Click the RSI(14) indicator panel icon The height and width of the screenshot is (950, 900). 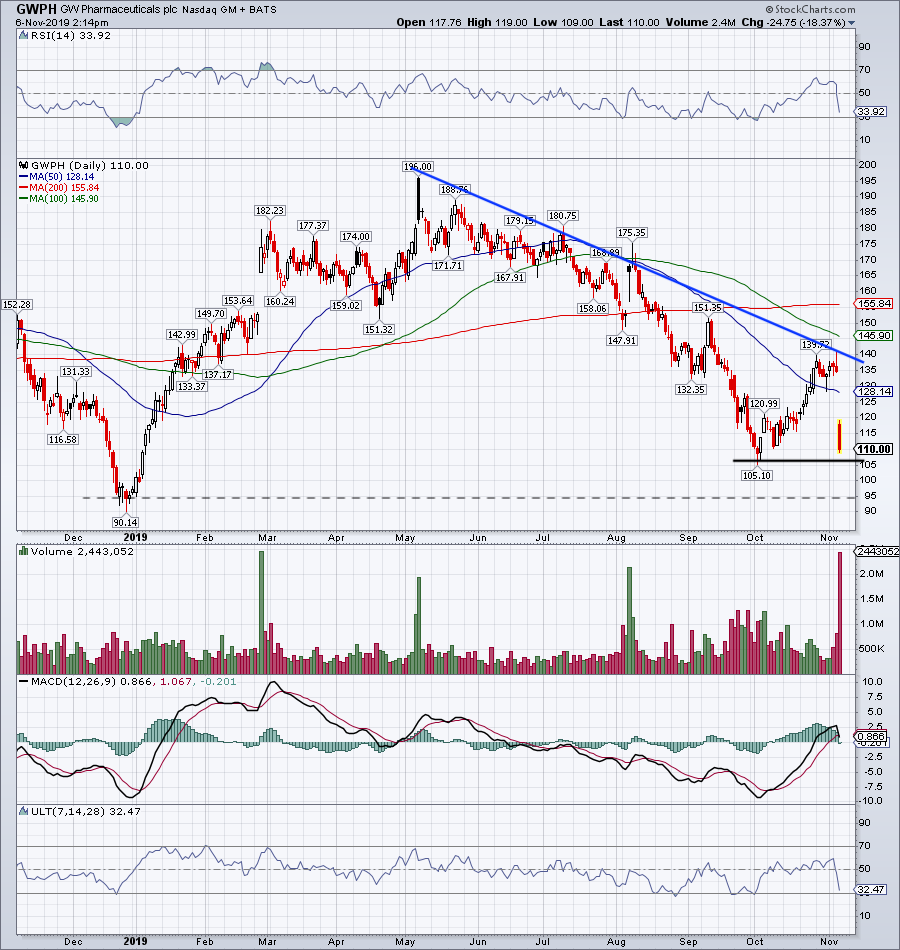24,36
